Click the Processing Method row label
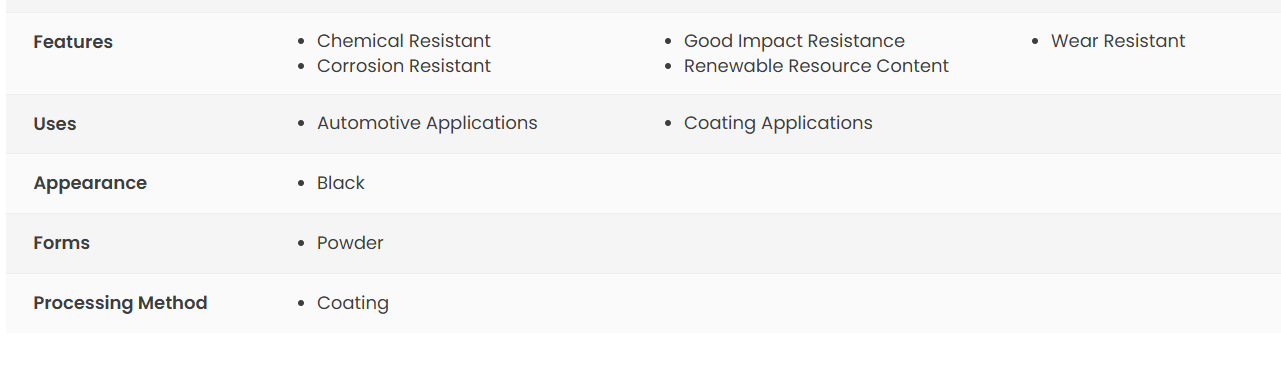 click(x=120, y=303)
